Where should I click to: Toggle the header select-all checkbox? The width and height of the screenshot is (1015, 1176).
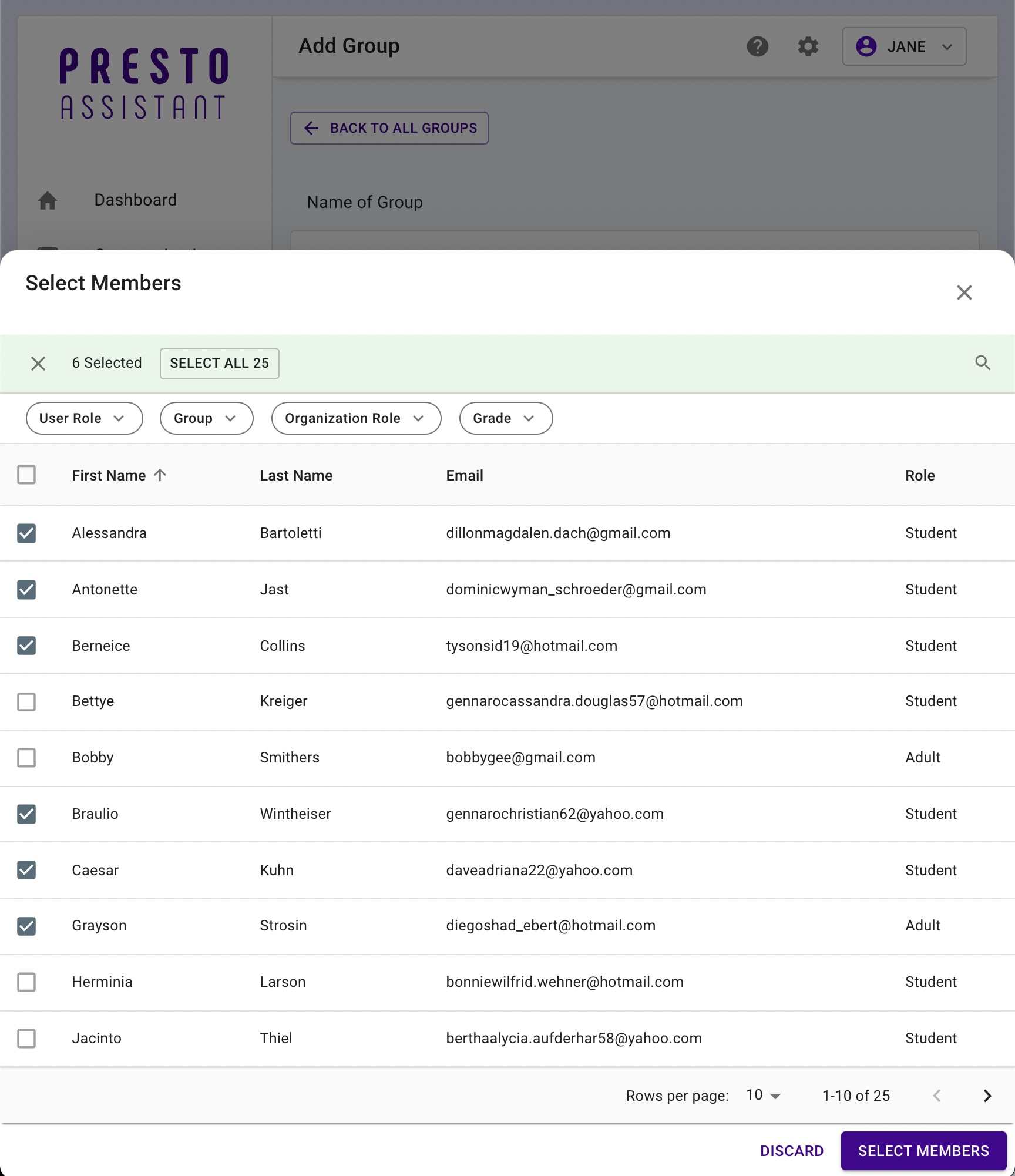coord(26,475)
